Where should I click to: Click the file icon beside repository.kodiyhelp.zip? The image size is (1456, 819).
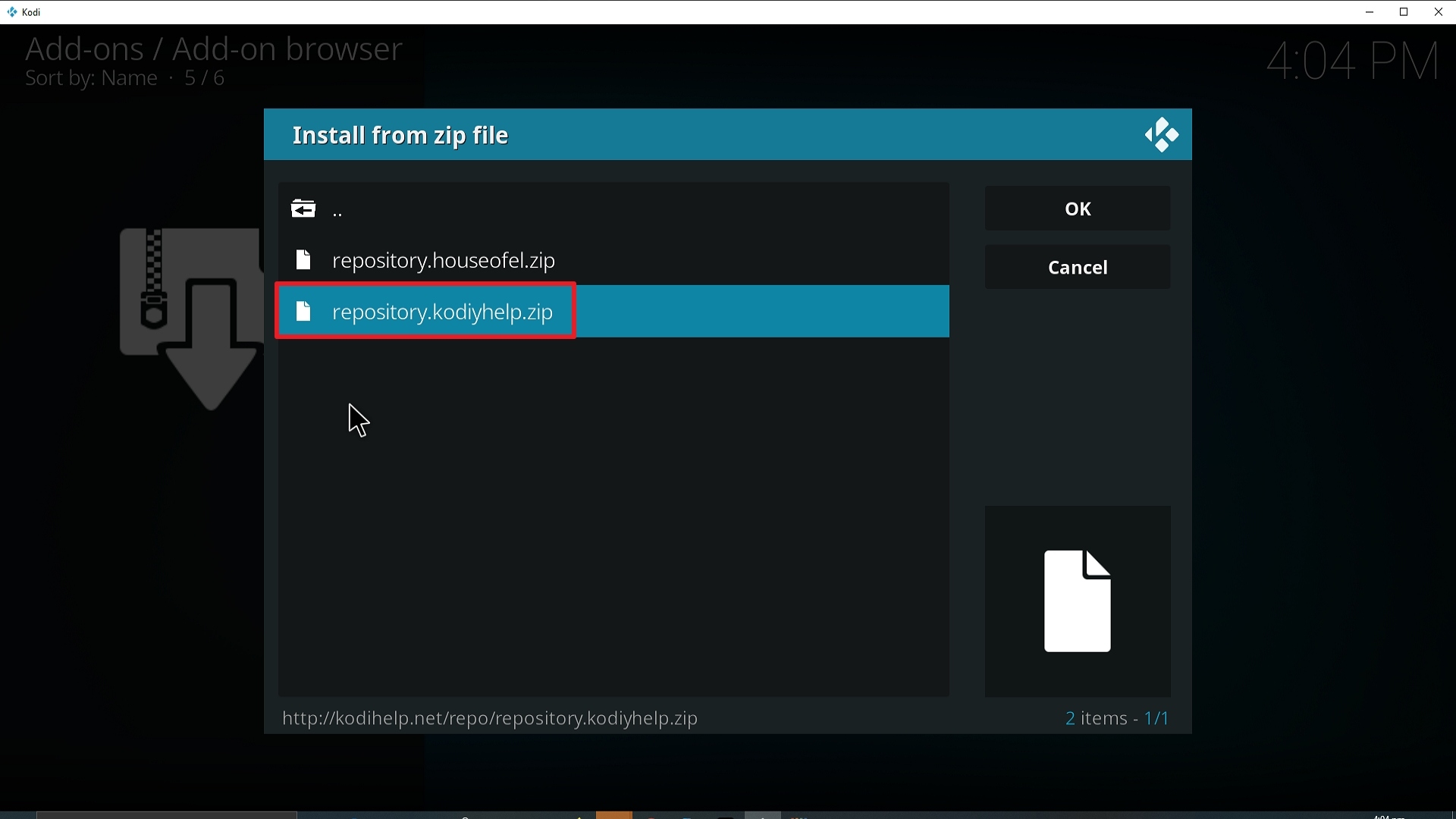(303, 312)
